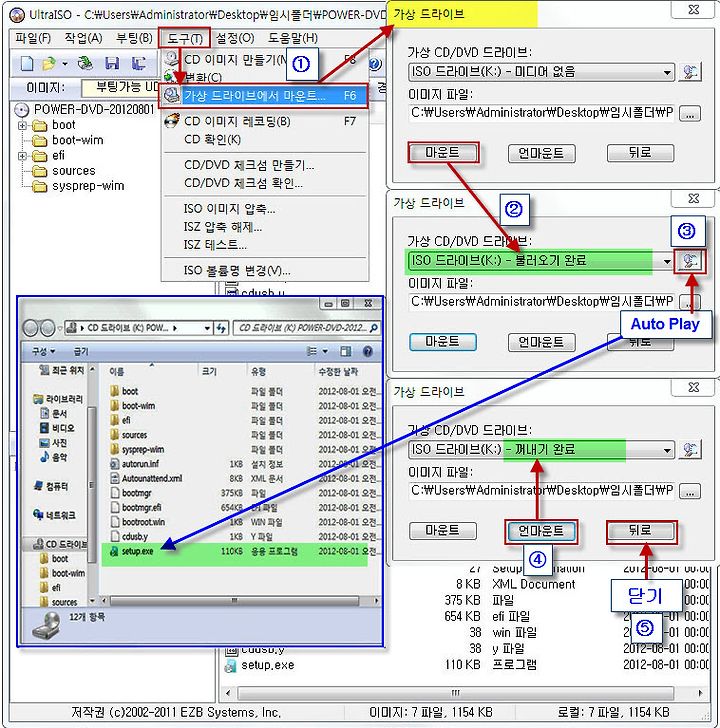Screen dimensions: 720x728
Task: Open the dropdown arrow beside Open icon
Action: (x=65, y=64)
